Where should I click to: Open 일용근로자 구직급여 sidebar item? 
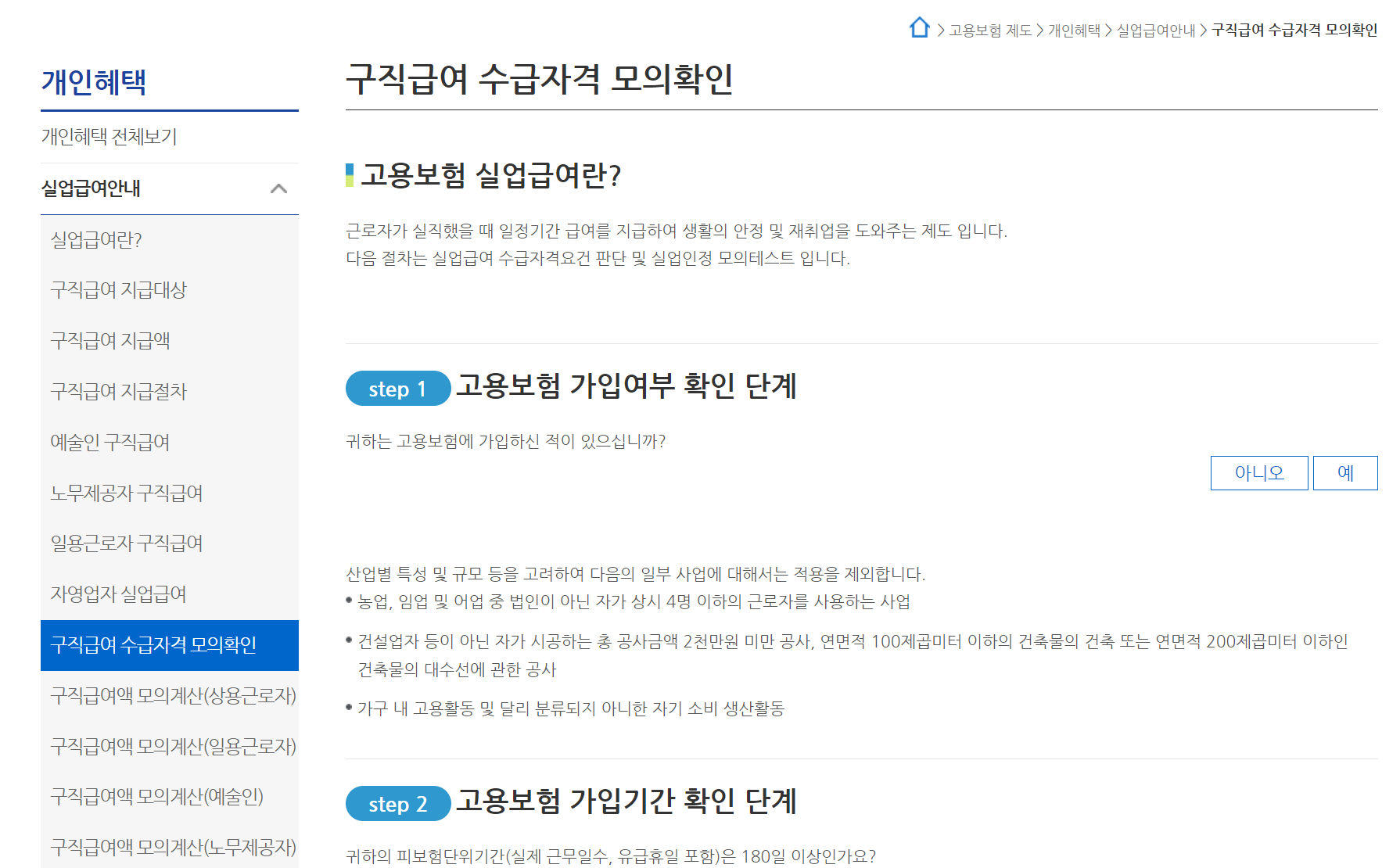[x=125, y=543]
